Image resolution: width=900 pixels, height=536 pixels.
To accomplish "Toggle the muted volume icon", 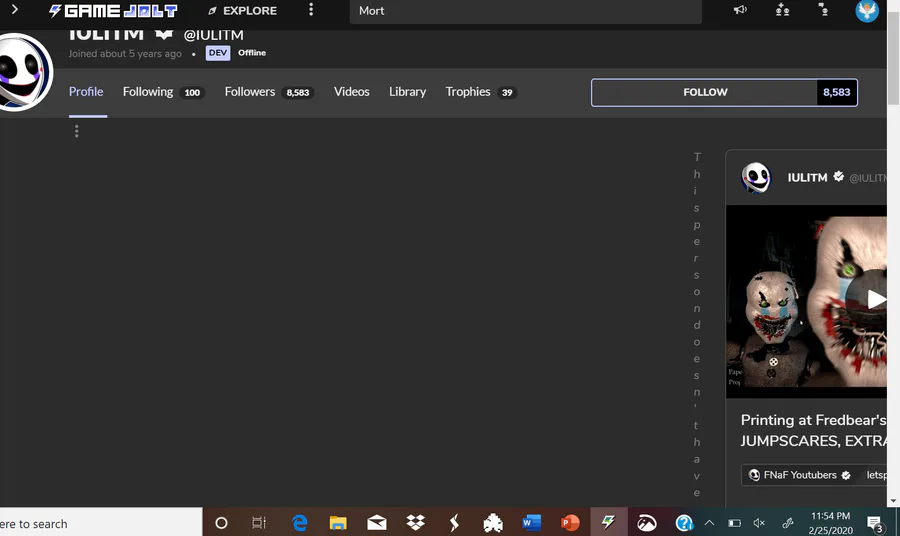I will coord(759,523).
